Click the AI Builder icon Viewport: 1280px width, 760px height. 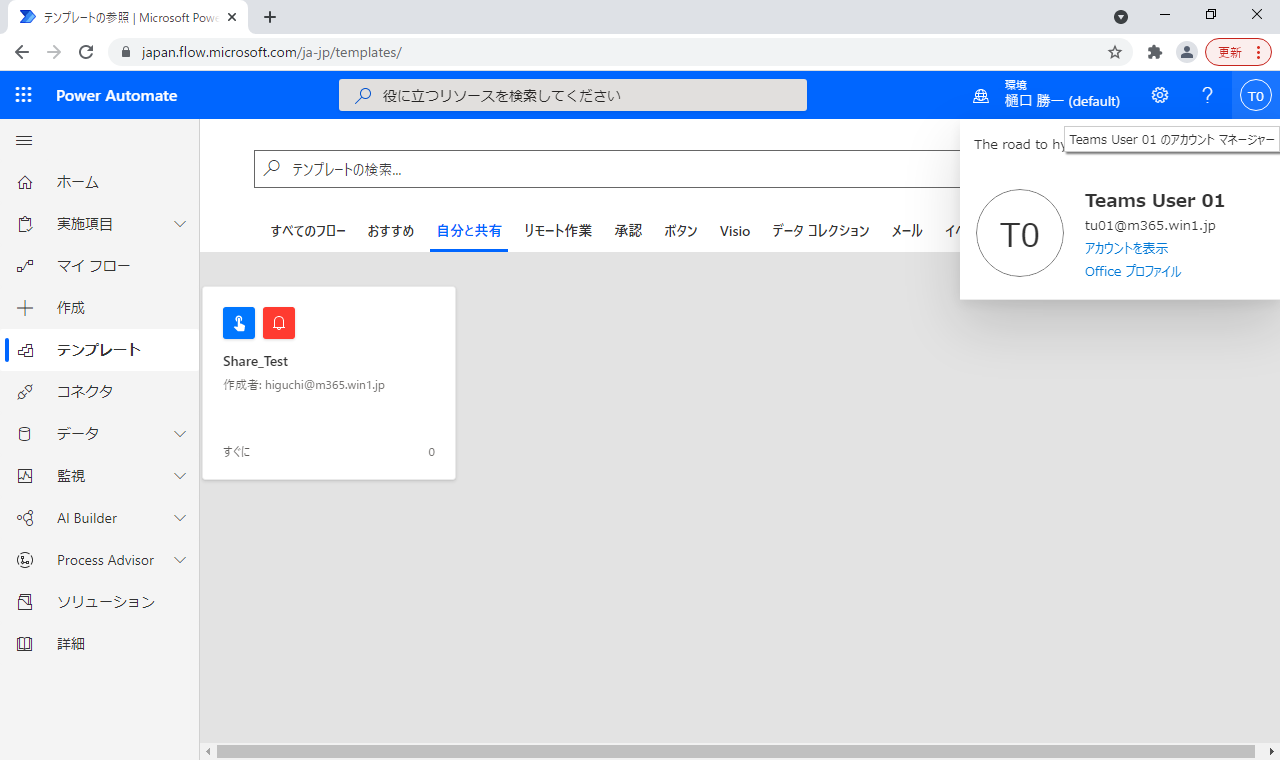coord(25,518)
